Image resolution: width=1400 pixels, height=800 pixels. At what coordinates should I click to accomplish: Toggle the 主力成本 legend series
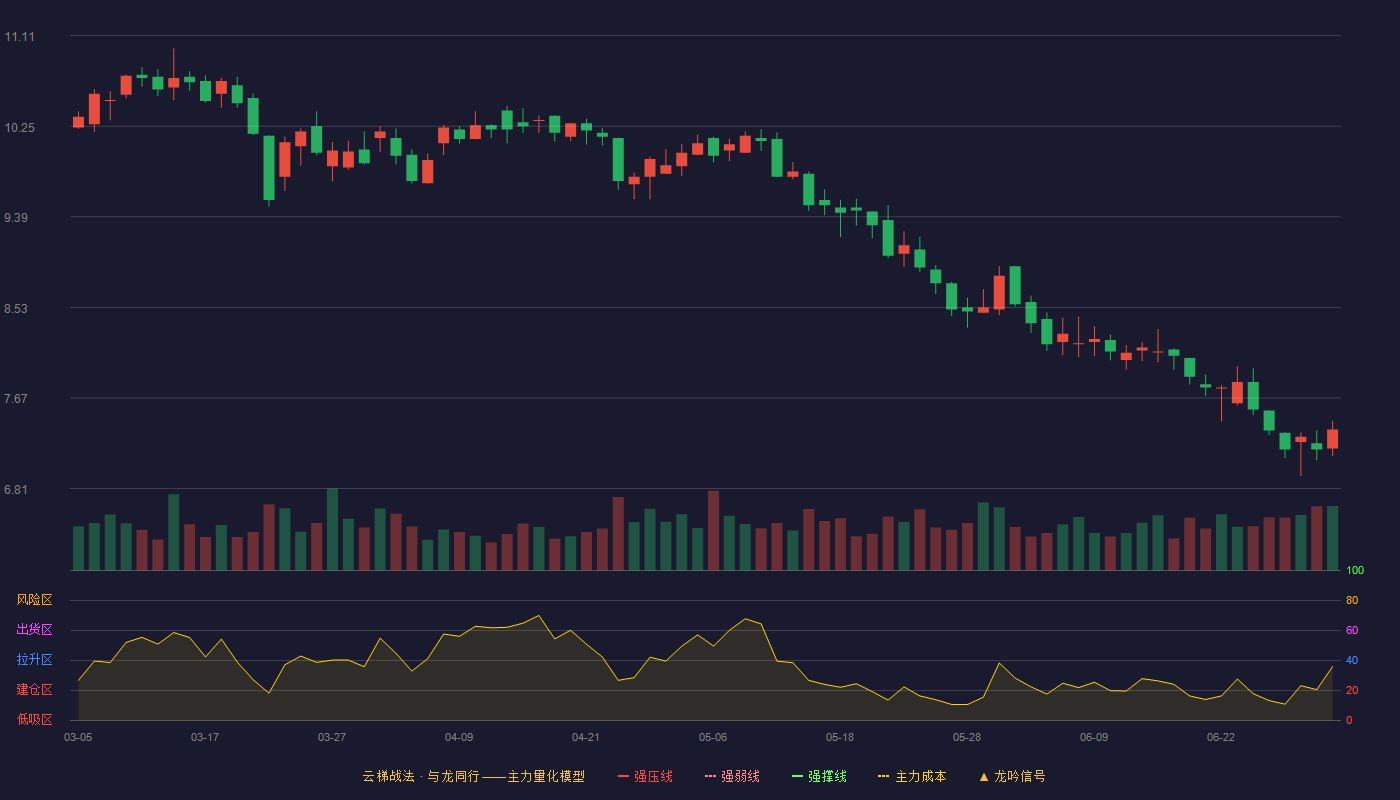(912, 776)
